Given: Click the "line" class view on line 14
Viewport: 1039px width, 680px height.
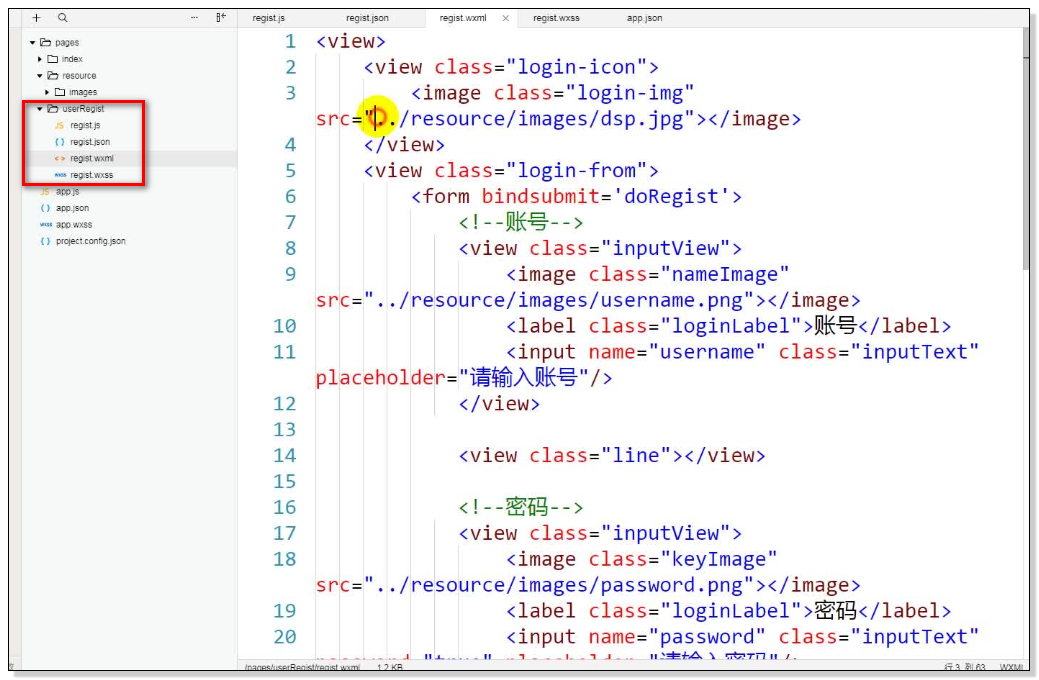Looking at the screenshot, I should click(612, 456).
